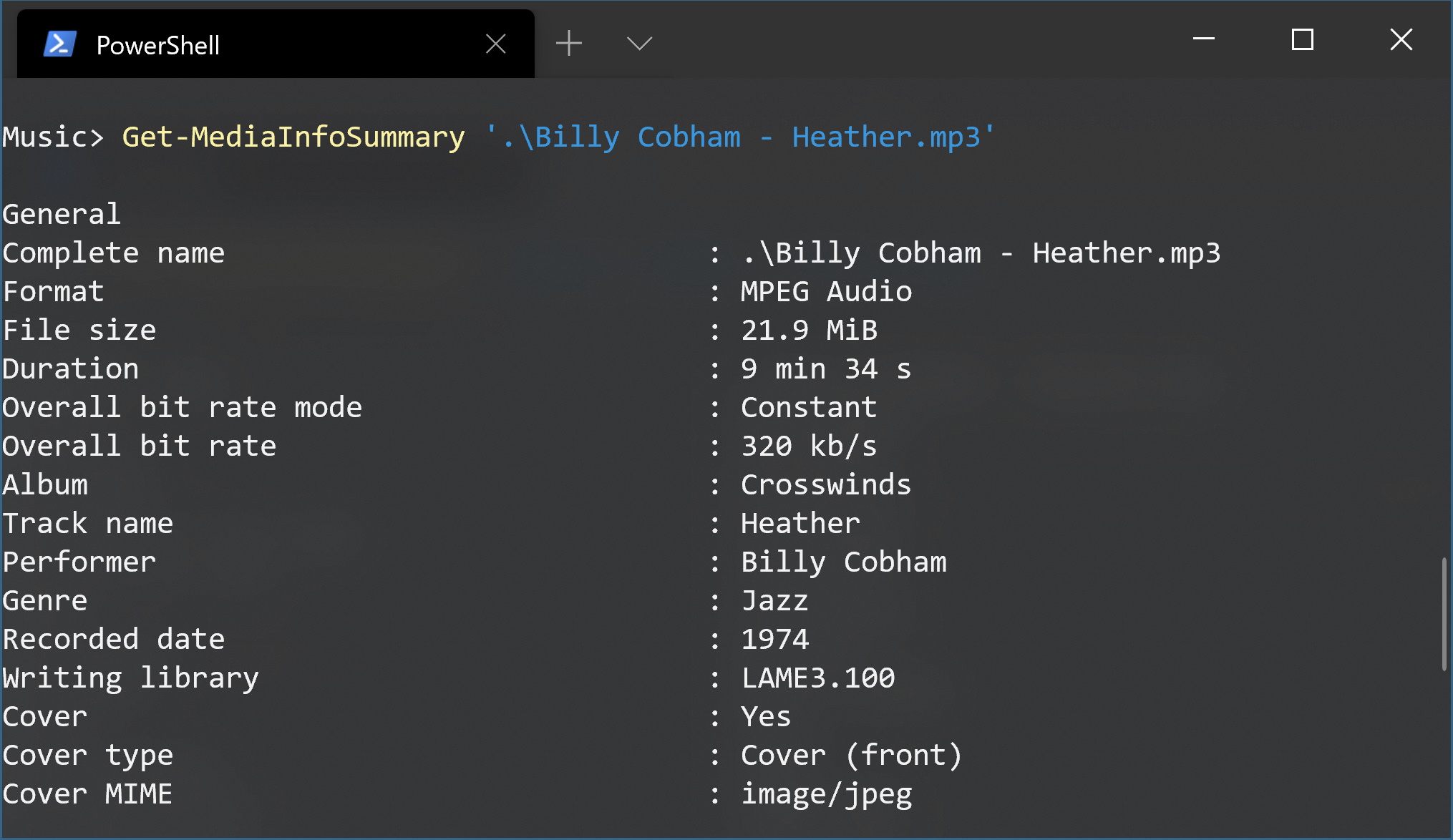This screenshot has height=840, width=1453.
Task: Click the PowerShell icon in the tab
Action: [59, 44]
